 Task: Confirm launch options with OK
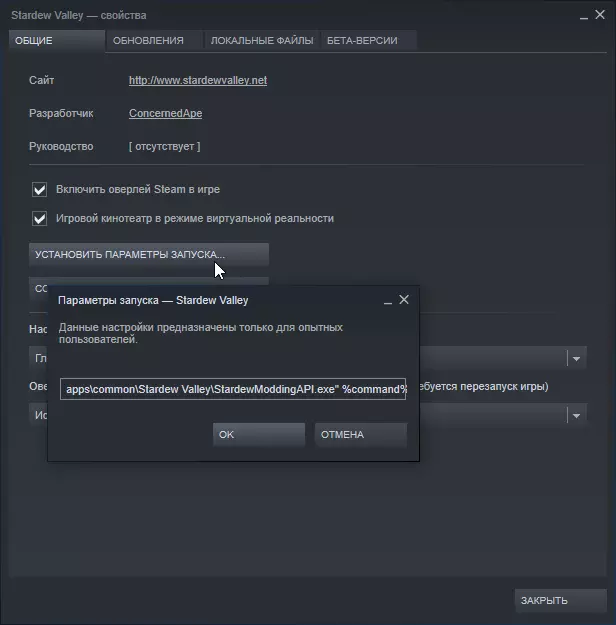[x=259, y=434]
